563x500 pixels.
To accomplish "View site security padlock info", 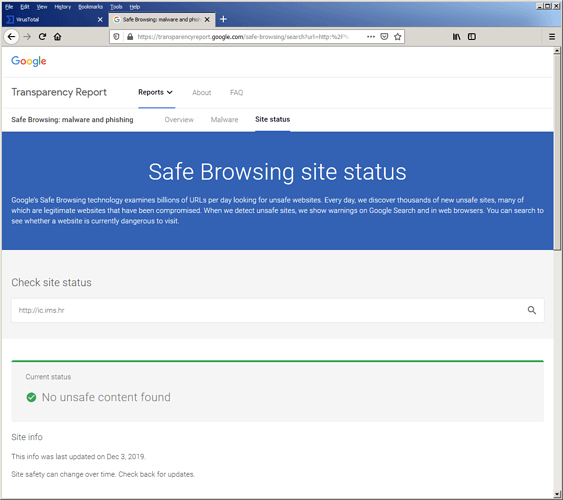I will (130, 37).
